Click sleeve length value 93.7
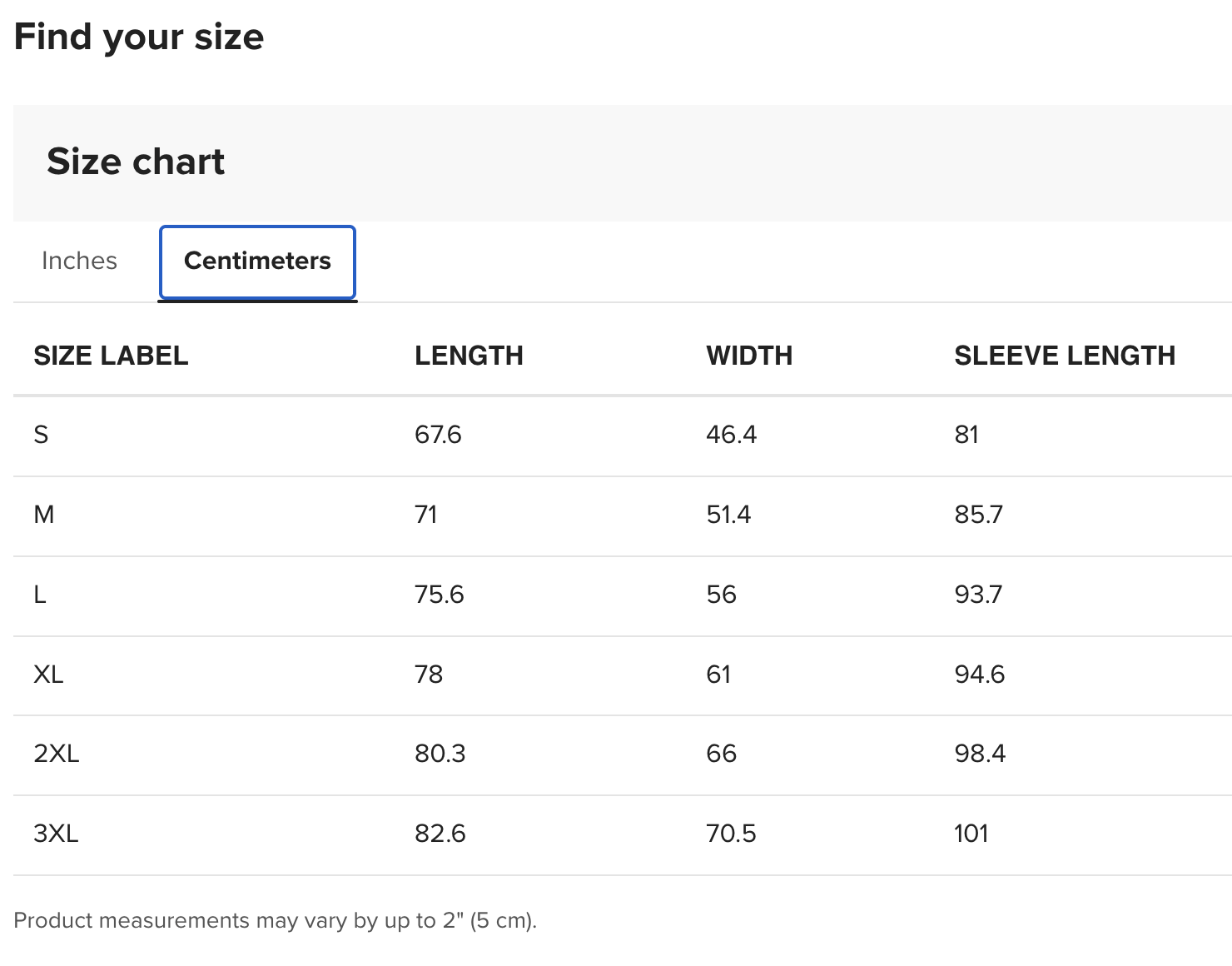This screenshot has height=966, width=1232. [x=978, y=595]
